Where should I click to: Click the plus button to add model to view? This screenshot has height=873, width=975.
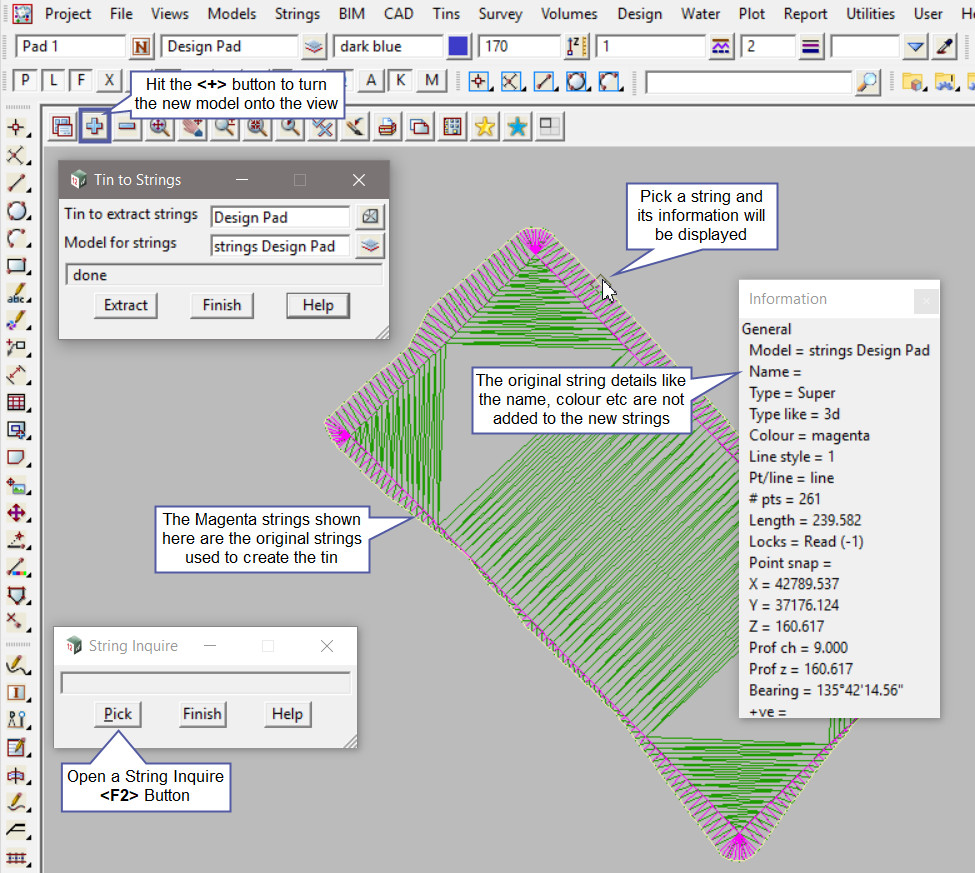(95, 127)
